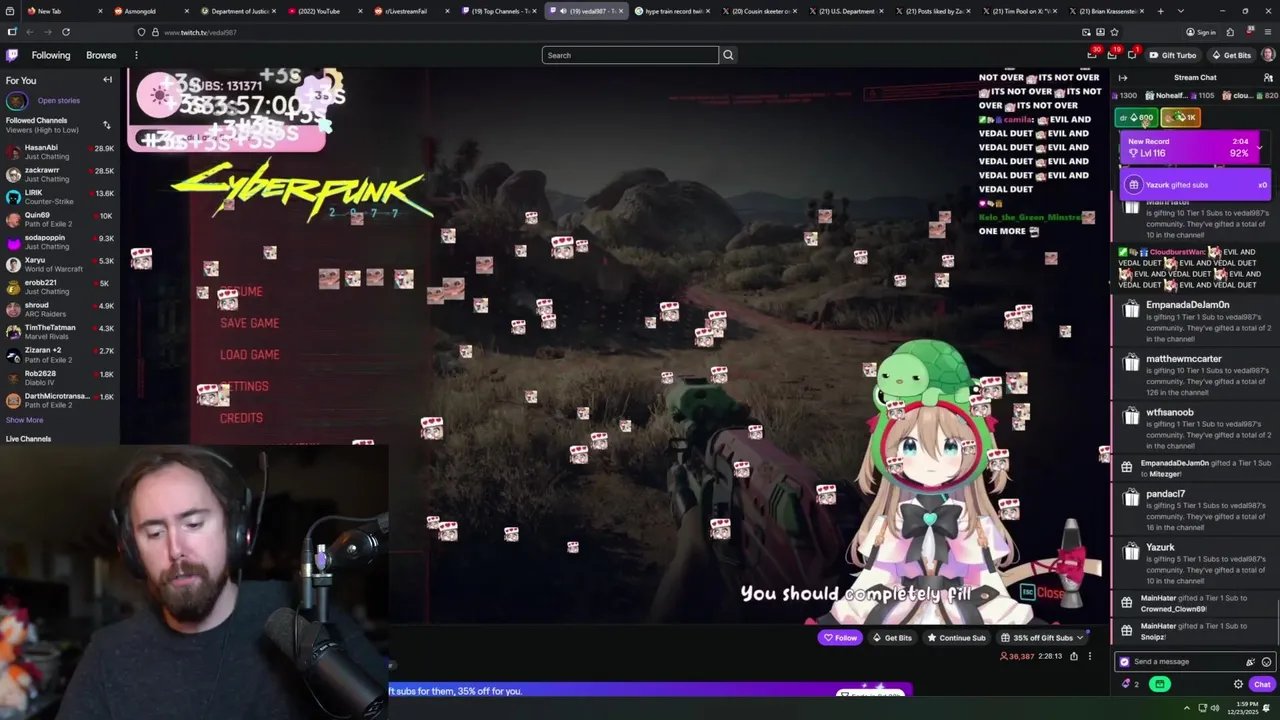Open Xaryu channel in sidebar
Viewport: 1280px width, 720px height.
pos(60,265)
